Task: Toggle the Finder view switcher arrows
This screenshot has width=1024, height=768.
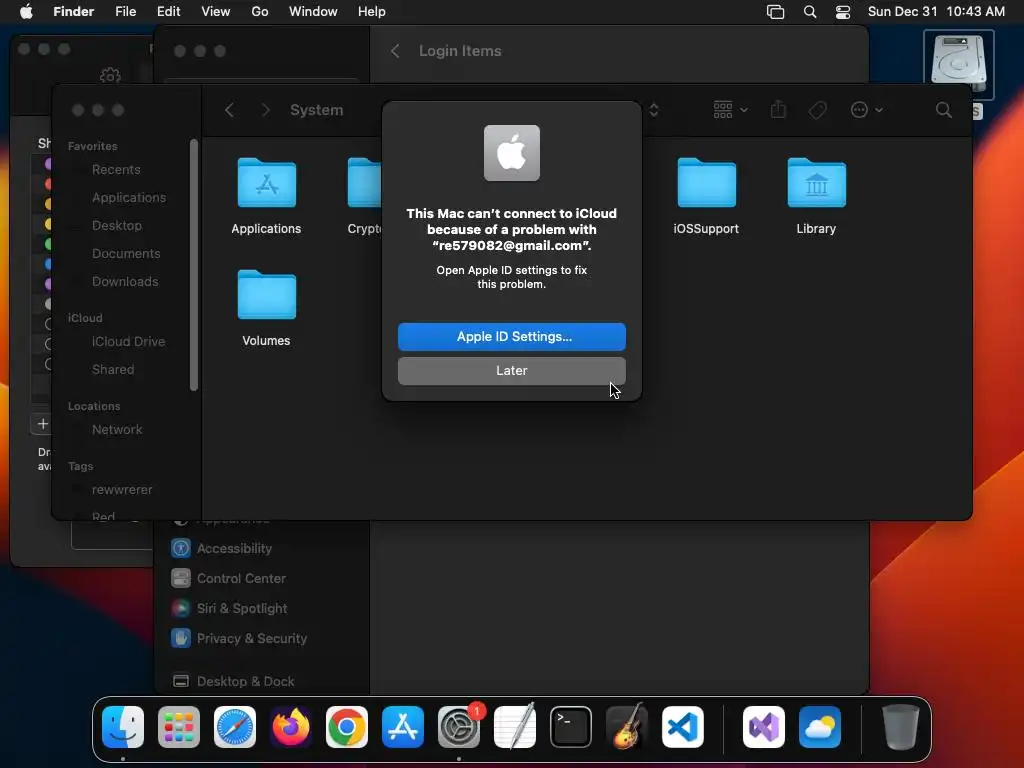Action: [x=654, y=110]
